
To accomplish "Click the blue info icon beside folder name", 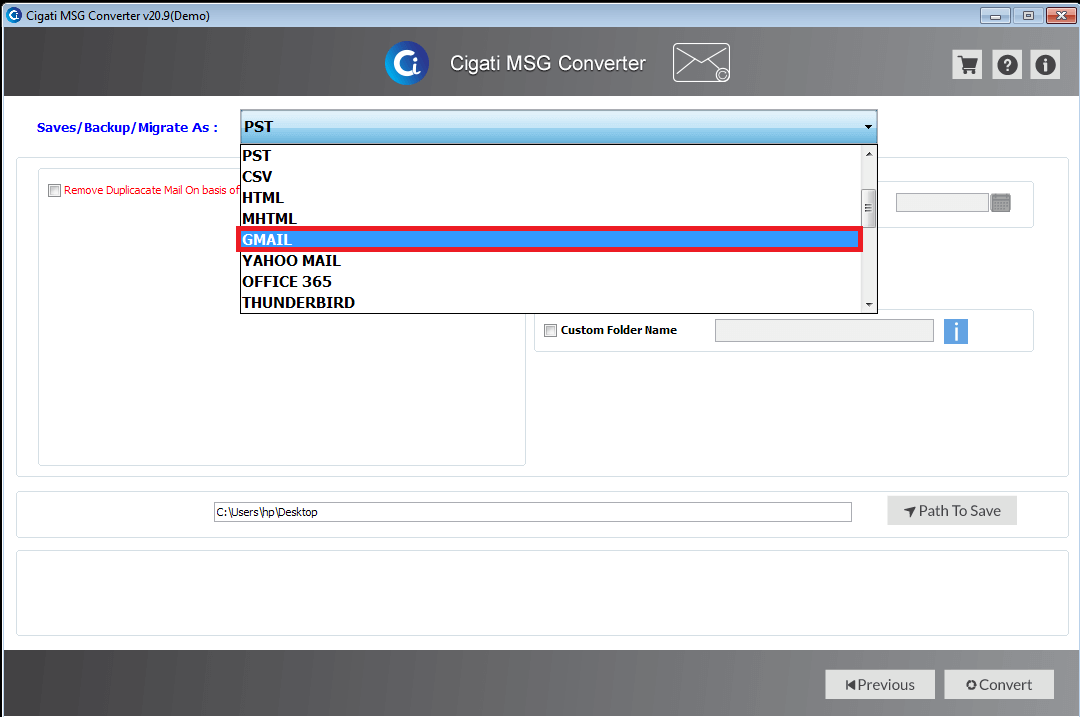I will 955,331.
